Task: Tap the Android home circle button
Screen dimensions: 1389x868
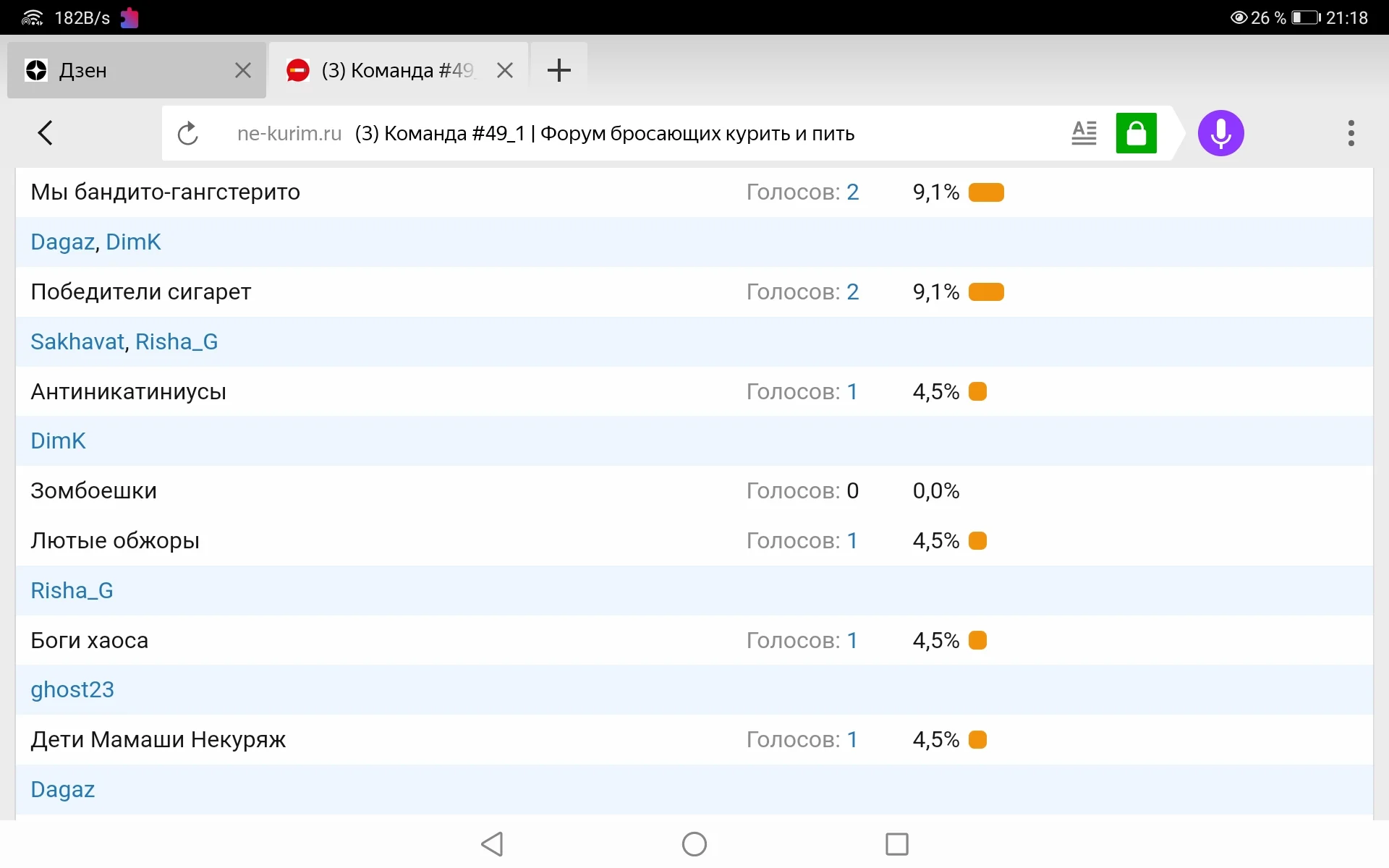Action: tap(692, 843)
